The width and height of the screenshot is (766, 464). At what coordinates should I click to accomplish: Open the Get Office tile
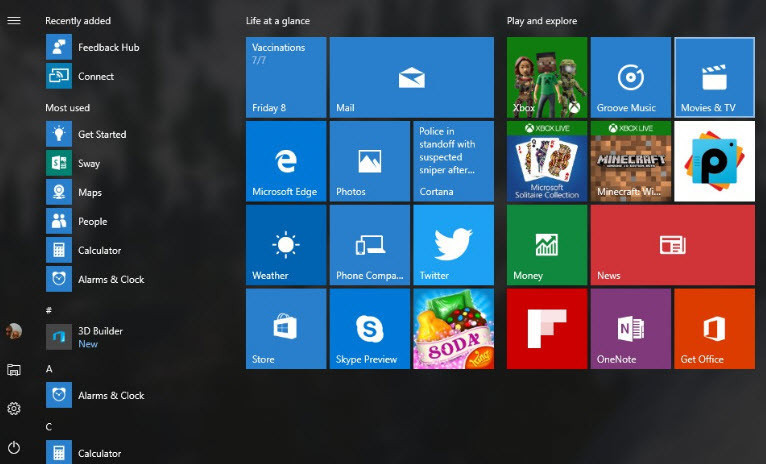(x=714, y=329)
